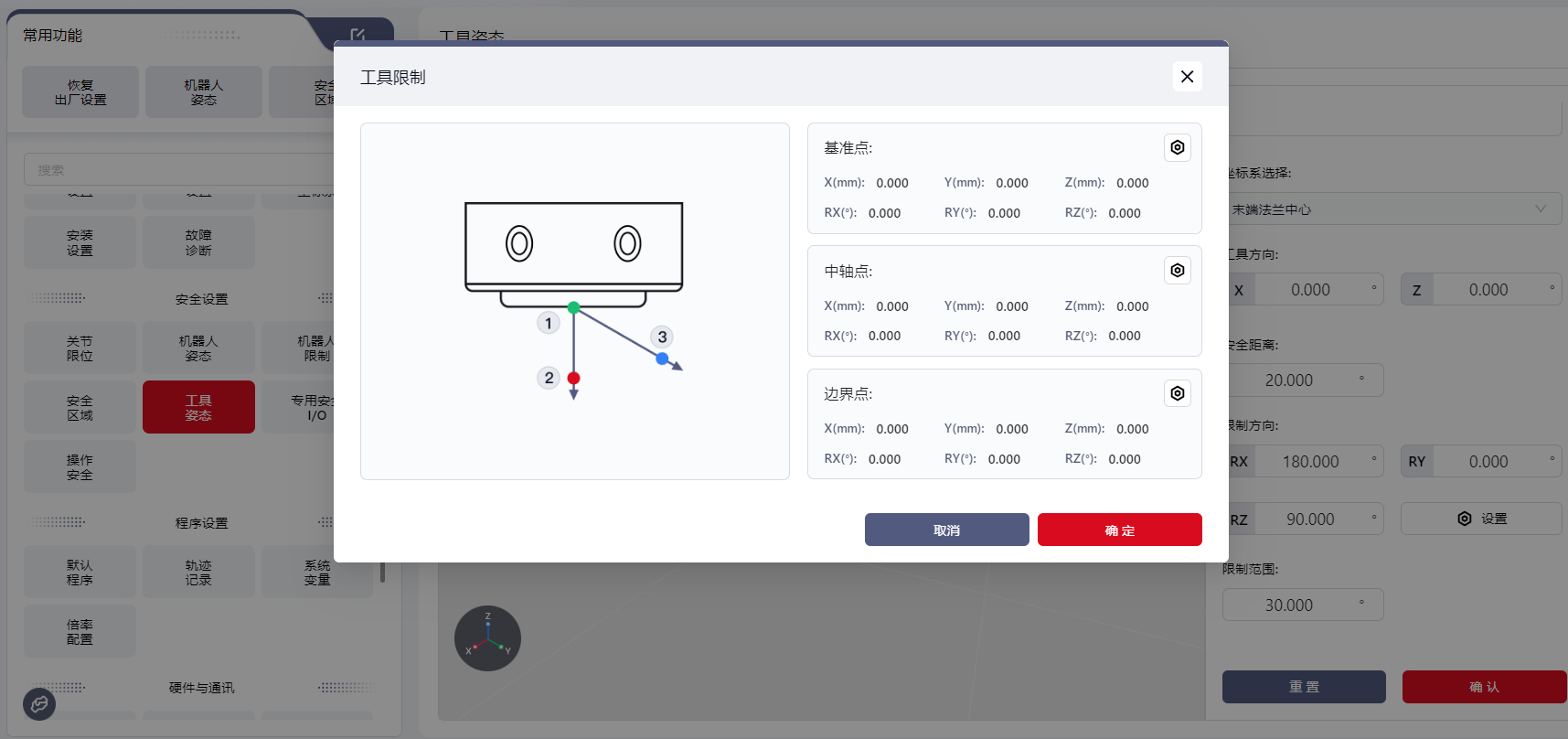Click the link icon at bottom left
This screenshot has width=1568, height=739.
(x=39, y=704)
